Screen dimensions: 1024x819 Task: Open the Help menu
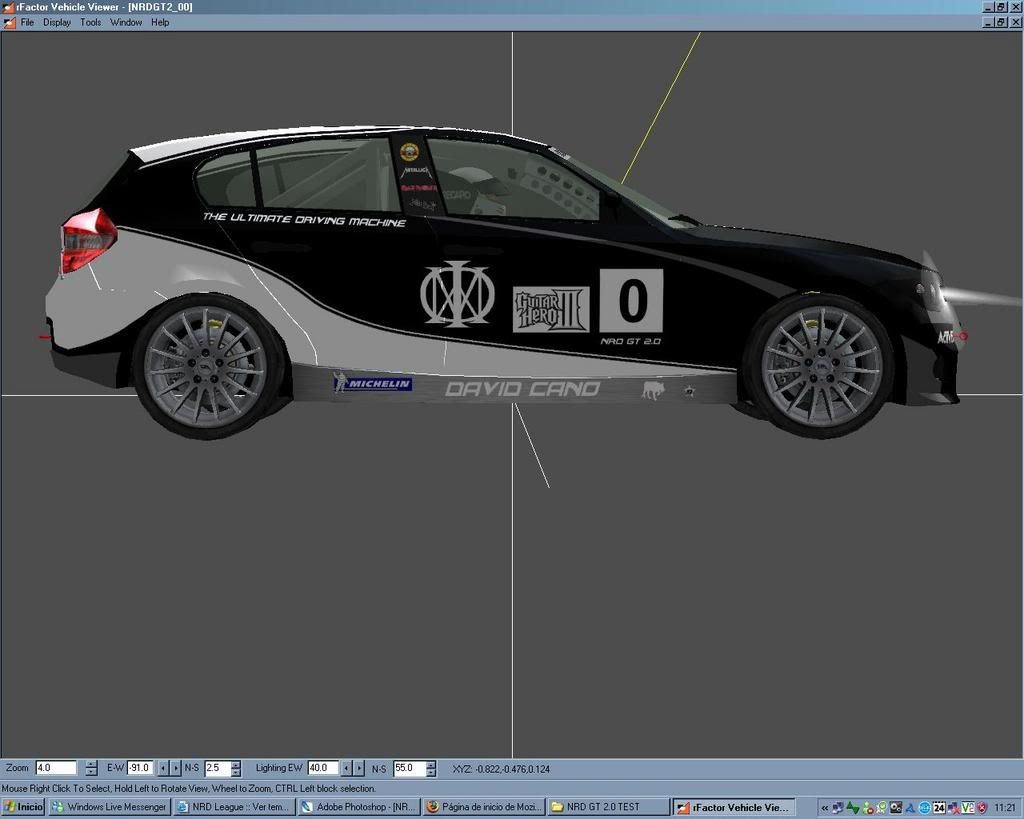pyautogui.click(x=160, y=22)
